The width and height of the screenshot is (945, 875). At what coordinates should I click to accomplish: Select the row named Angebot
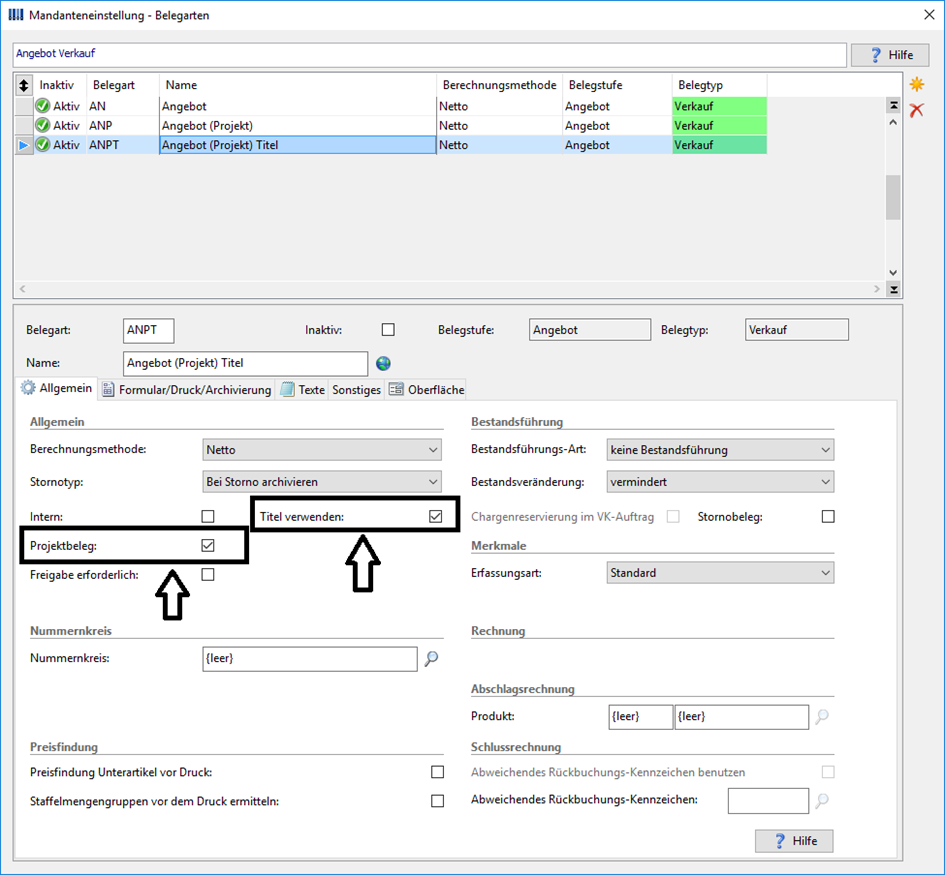(391, 106)
